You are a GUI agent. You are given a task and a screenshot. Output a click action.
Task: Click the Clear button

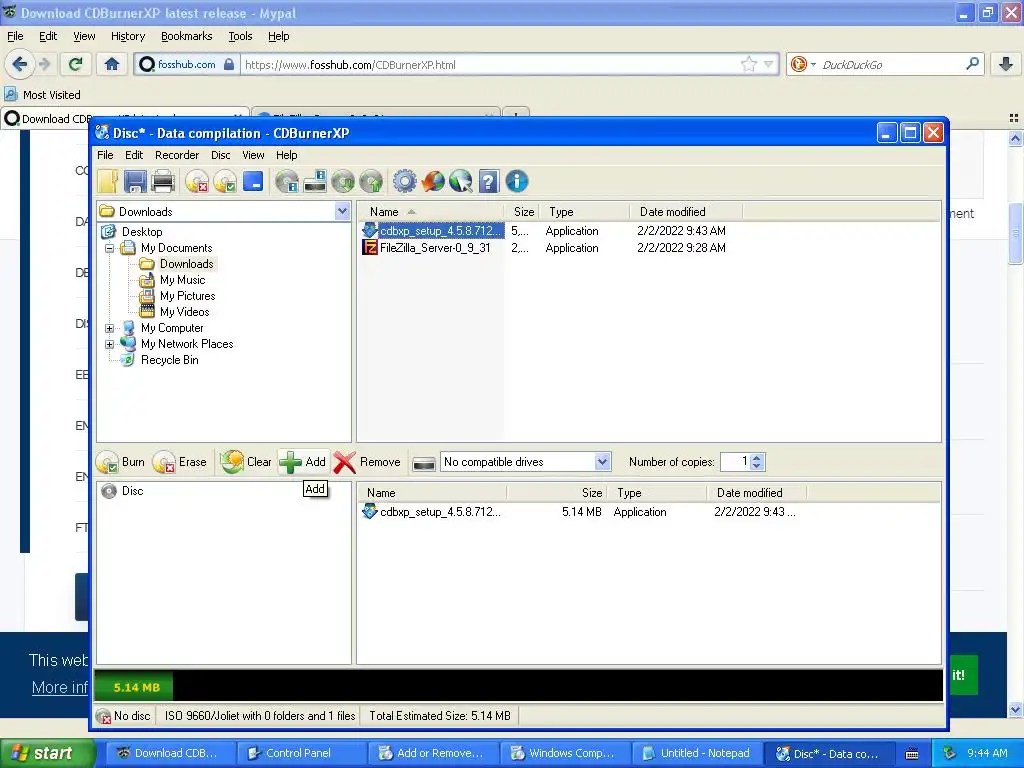(246, 462)
